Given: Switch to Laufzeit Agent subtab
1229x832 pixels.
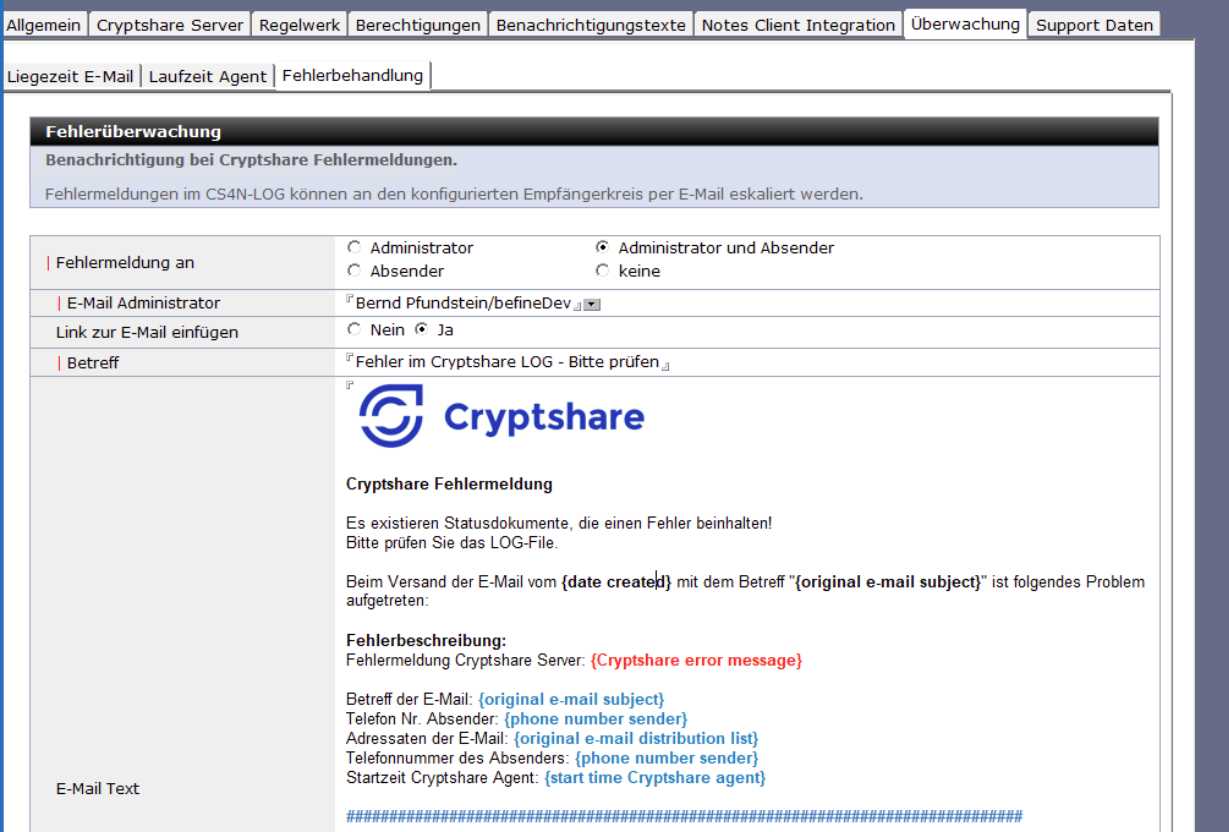Looking at the screenshot, I should click(208, 77).
